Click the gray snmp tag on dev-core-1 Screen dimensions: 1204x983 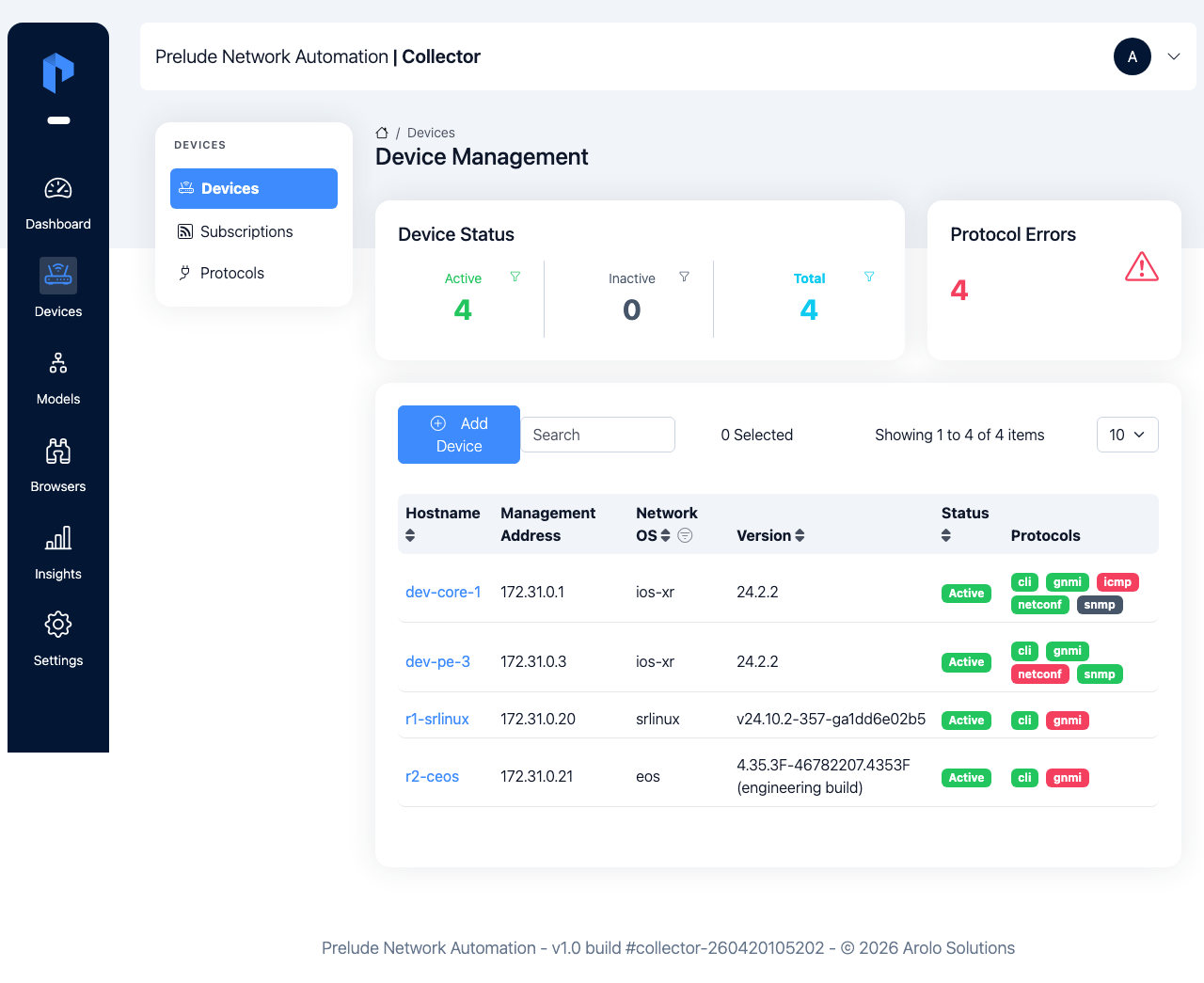tap(1100, 605)
